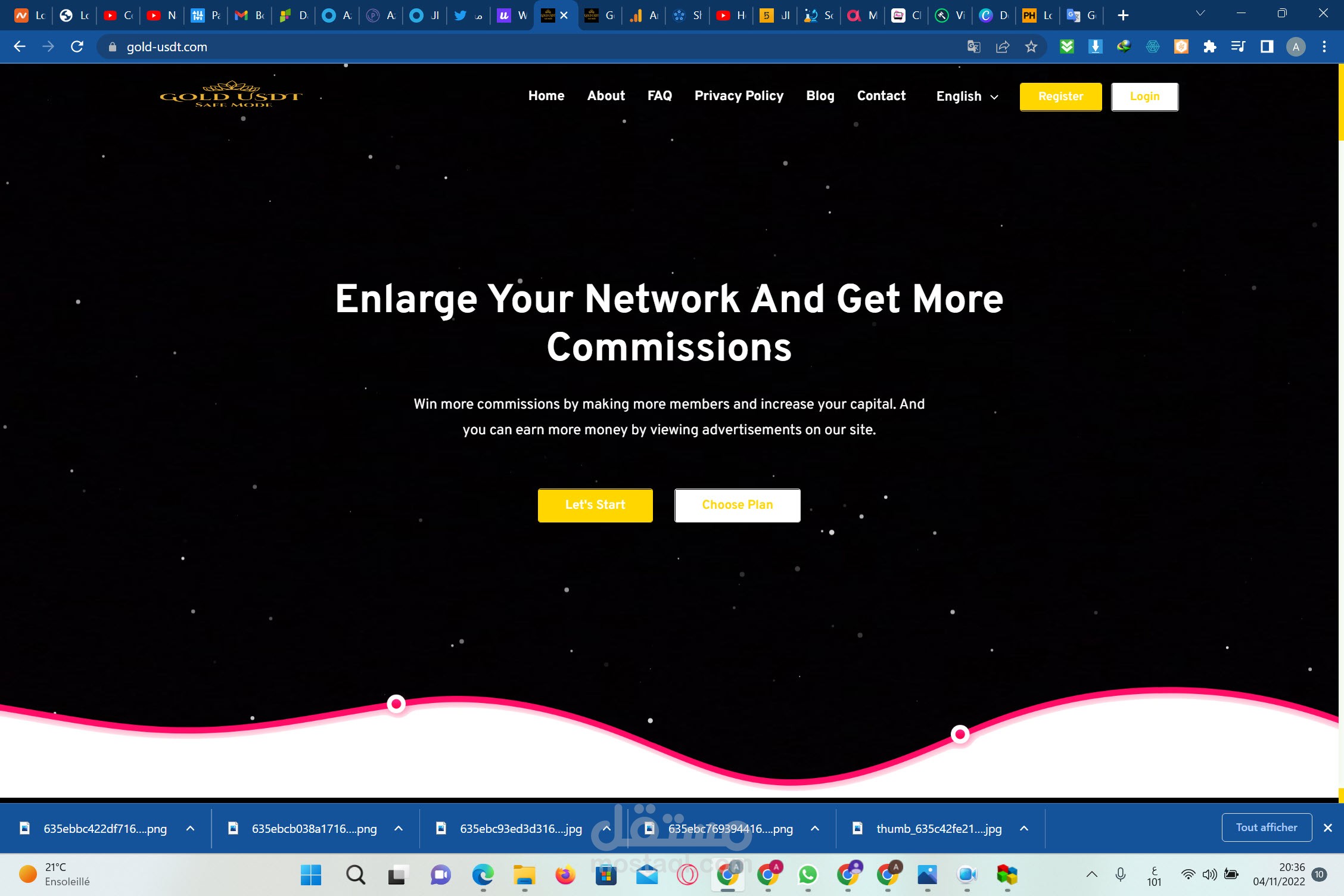Bookmark this page using the star icon
The image size is (1344, 896).
click(1031, 46)
